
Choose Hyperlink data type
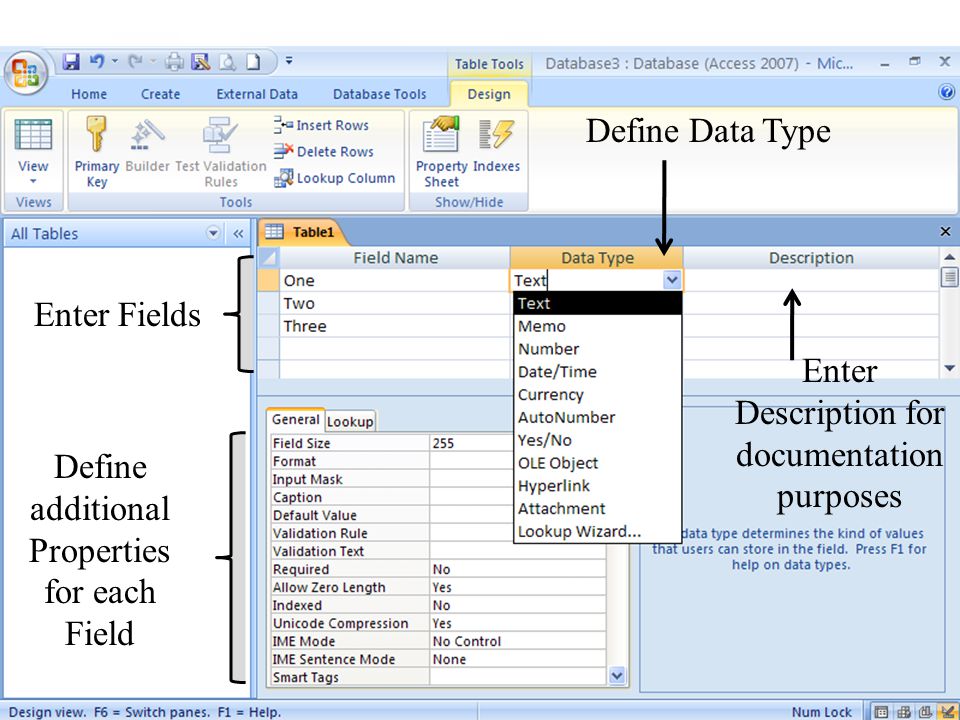598,486
